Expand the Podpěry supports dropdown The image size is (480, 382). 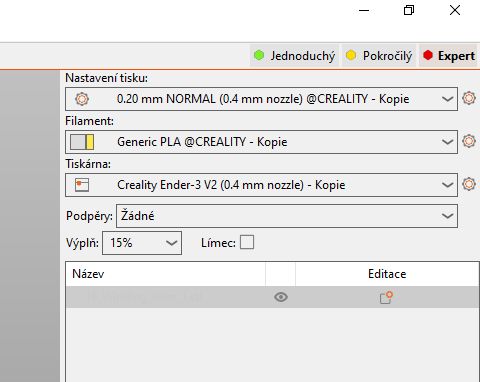447,216
